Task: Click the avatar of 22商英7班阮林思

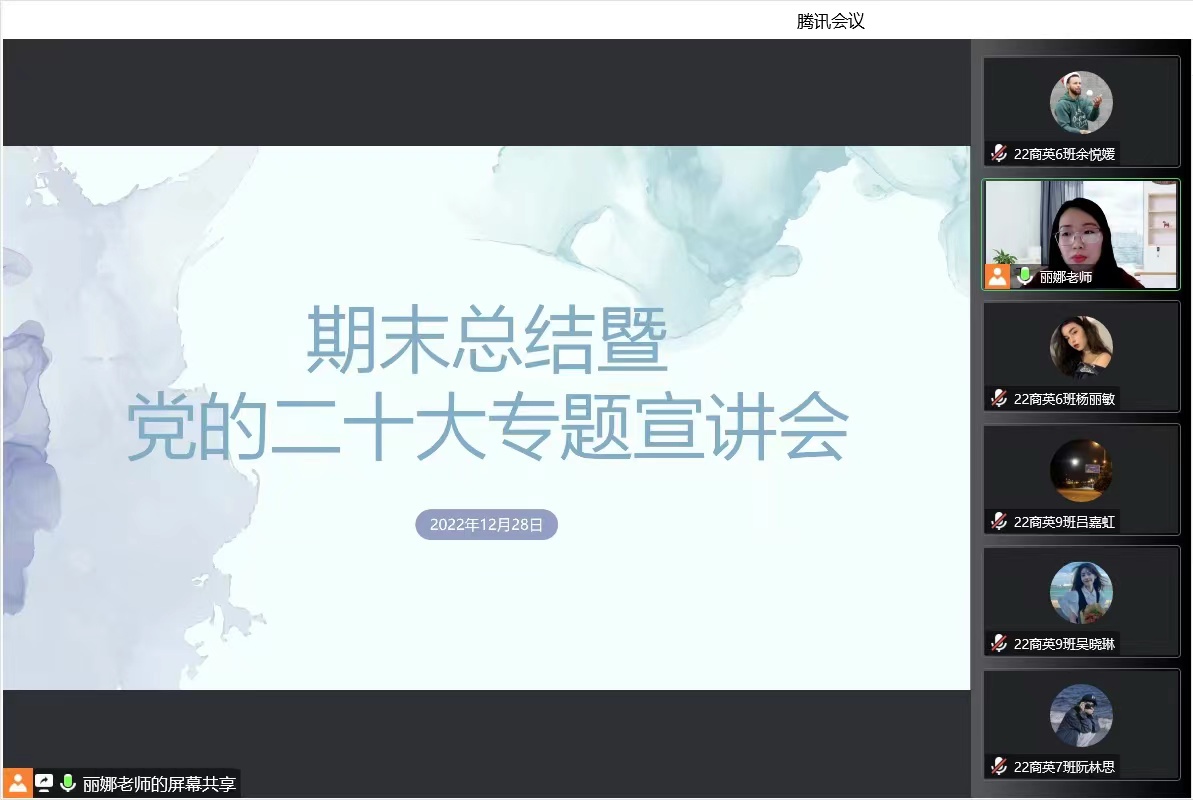Action: (x=1081, y=716)
